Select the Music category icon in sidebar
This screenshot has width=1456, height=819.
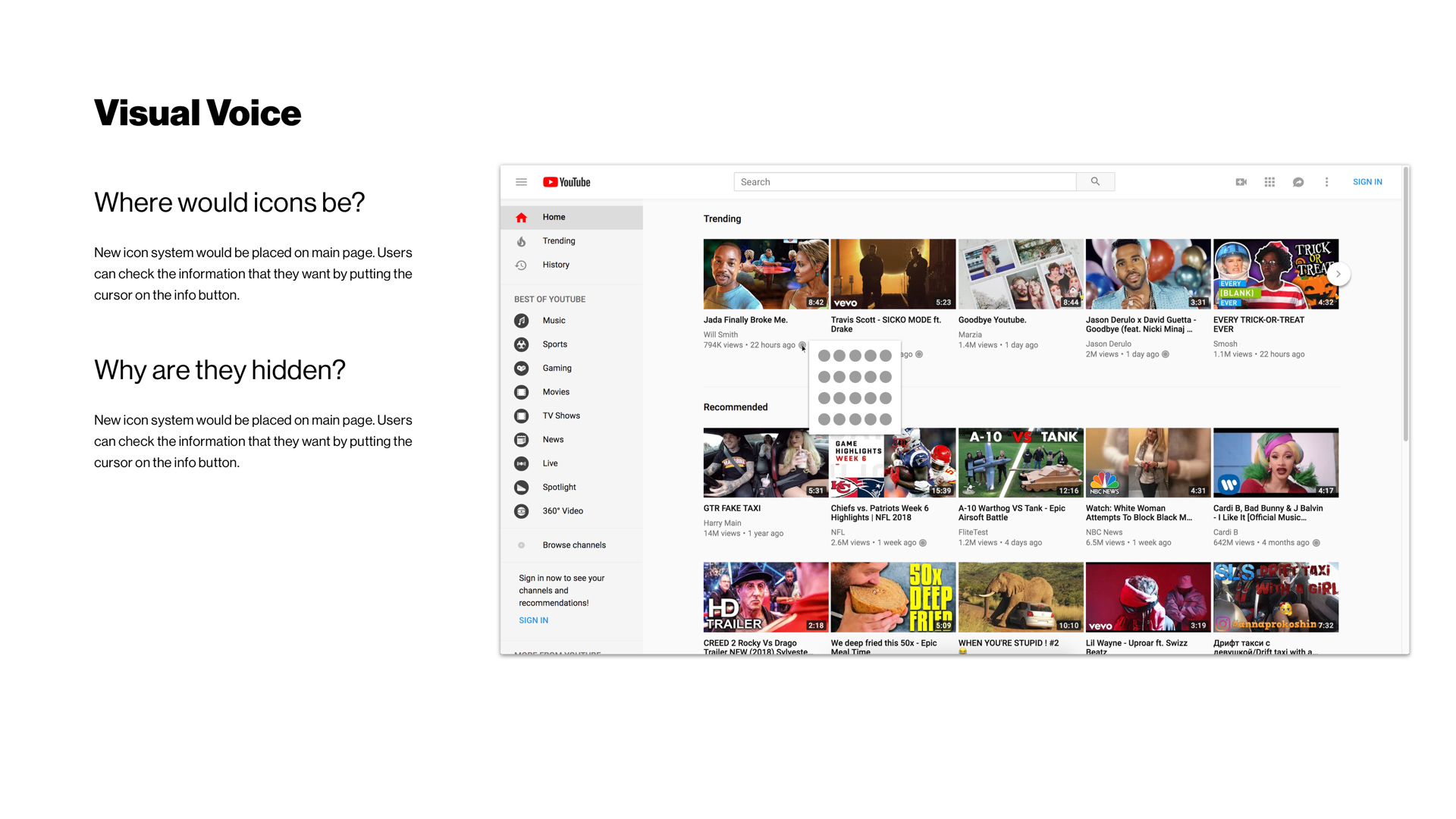pyautogui.click(x=521, y=320)
